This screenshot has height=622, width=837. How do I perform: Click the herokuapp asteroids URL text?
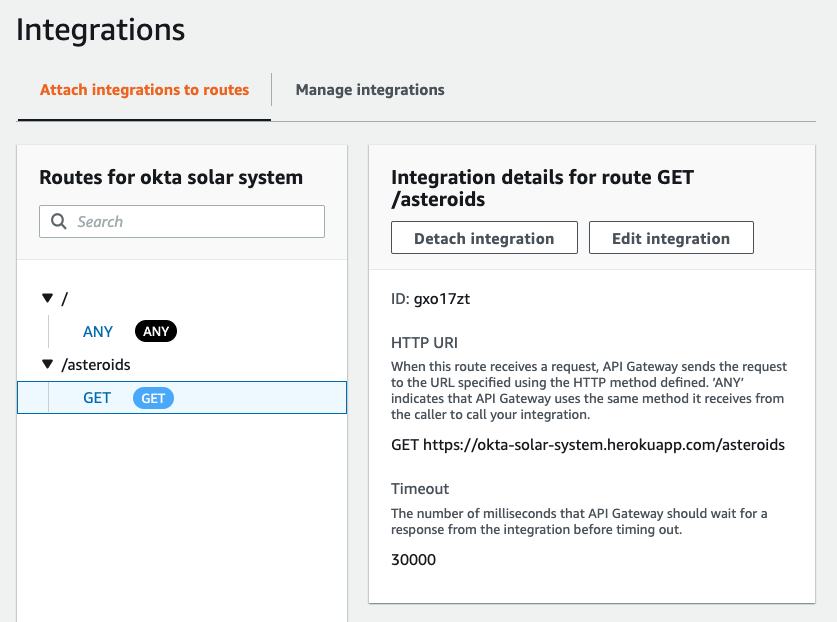coord(604,445)
